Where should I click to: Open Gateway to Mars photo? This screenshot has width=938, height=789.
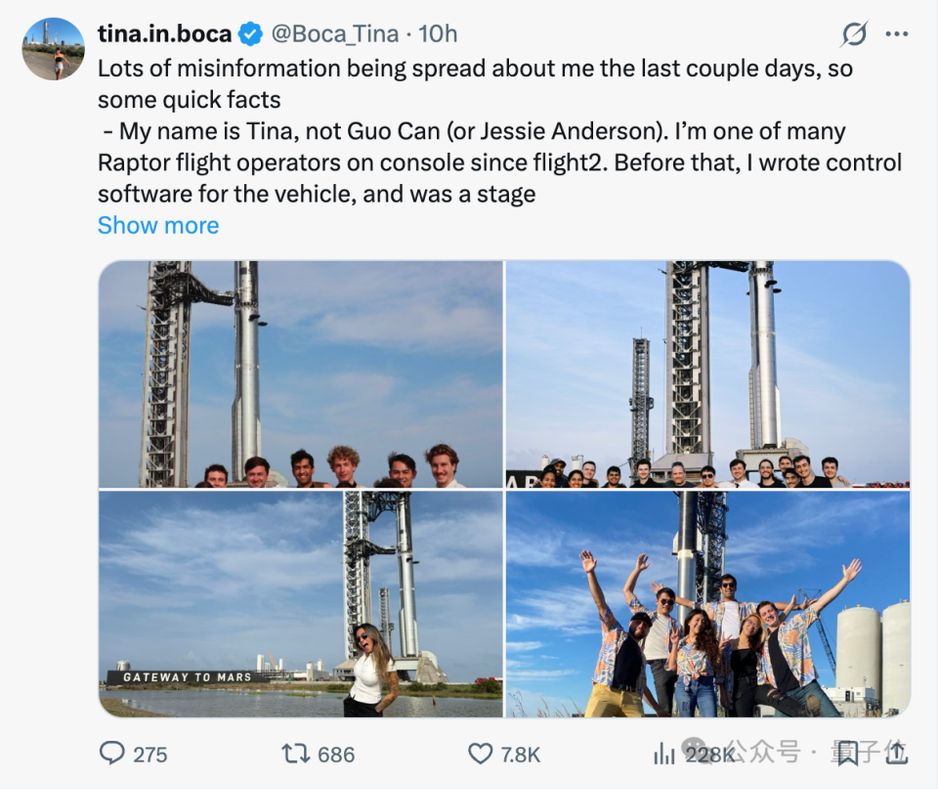point(300,604)
